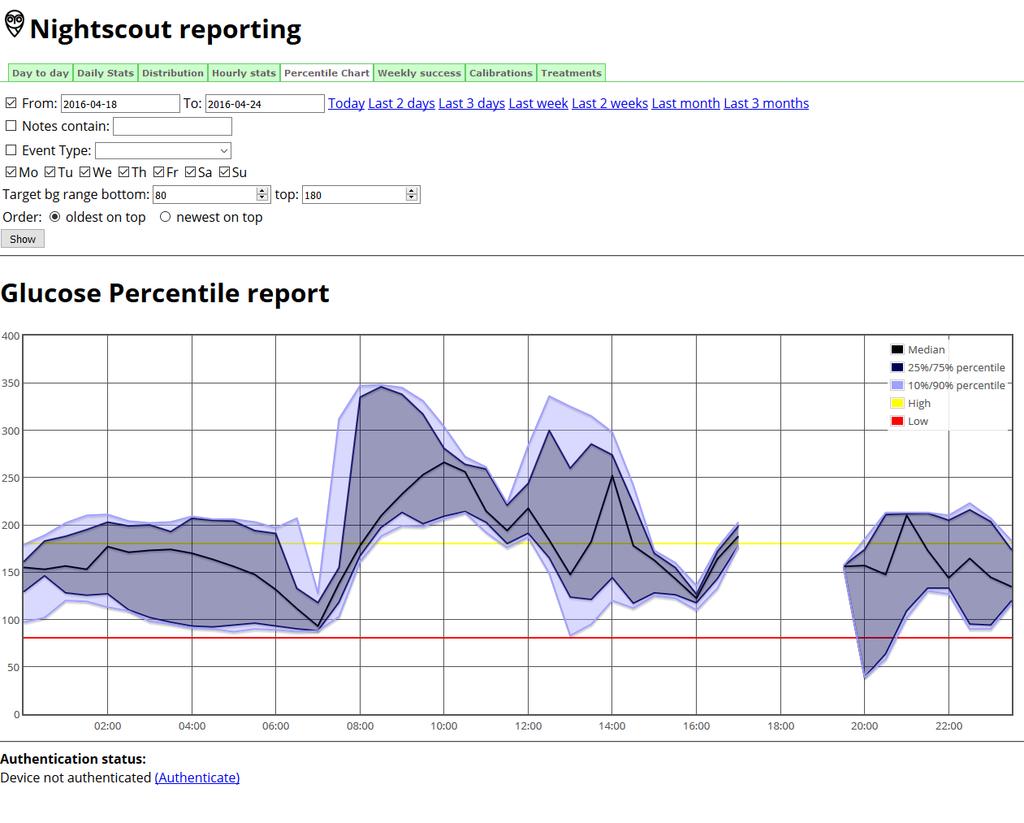This screenshot has width=1024, height=823.
Task: Click the 20:00 time axis label
Action: [x=864, y=726]
